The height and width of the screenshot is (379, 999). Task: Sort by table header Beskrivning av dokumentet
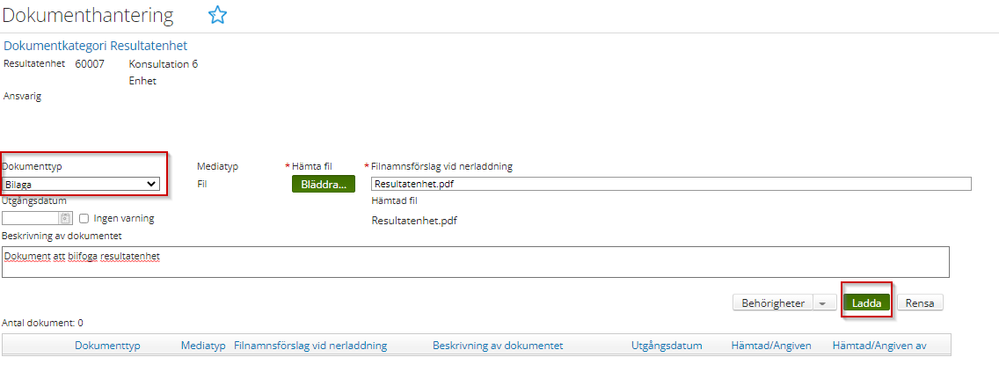(x=498, y=345)
